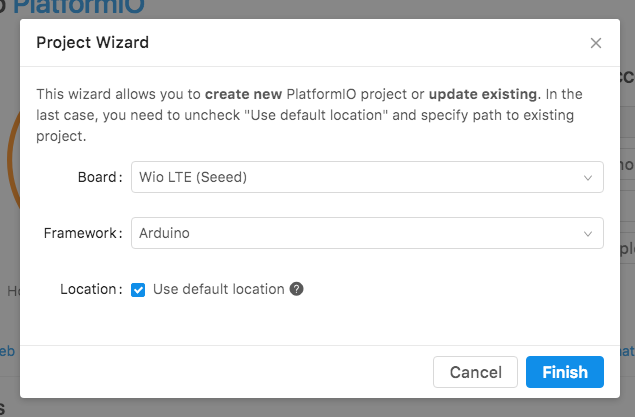Screen dimensions: 635x417
Task: Click the Framework field label
Action: [82, 233]
